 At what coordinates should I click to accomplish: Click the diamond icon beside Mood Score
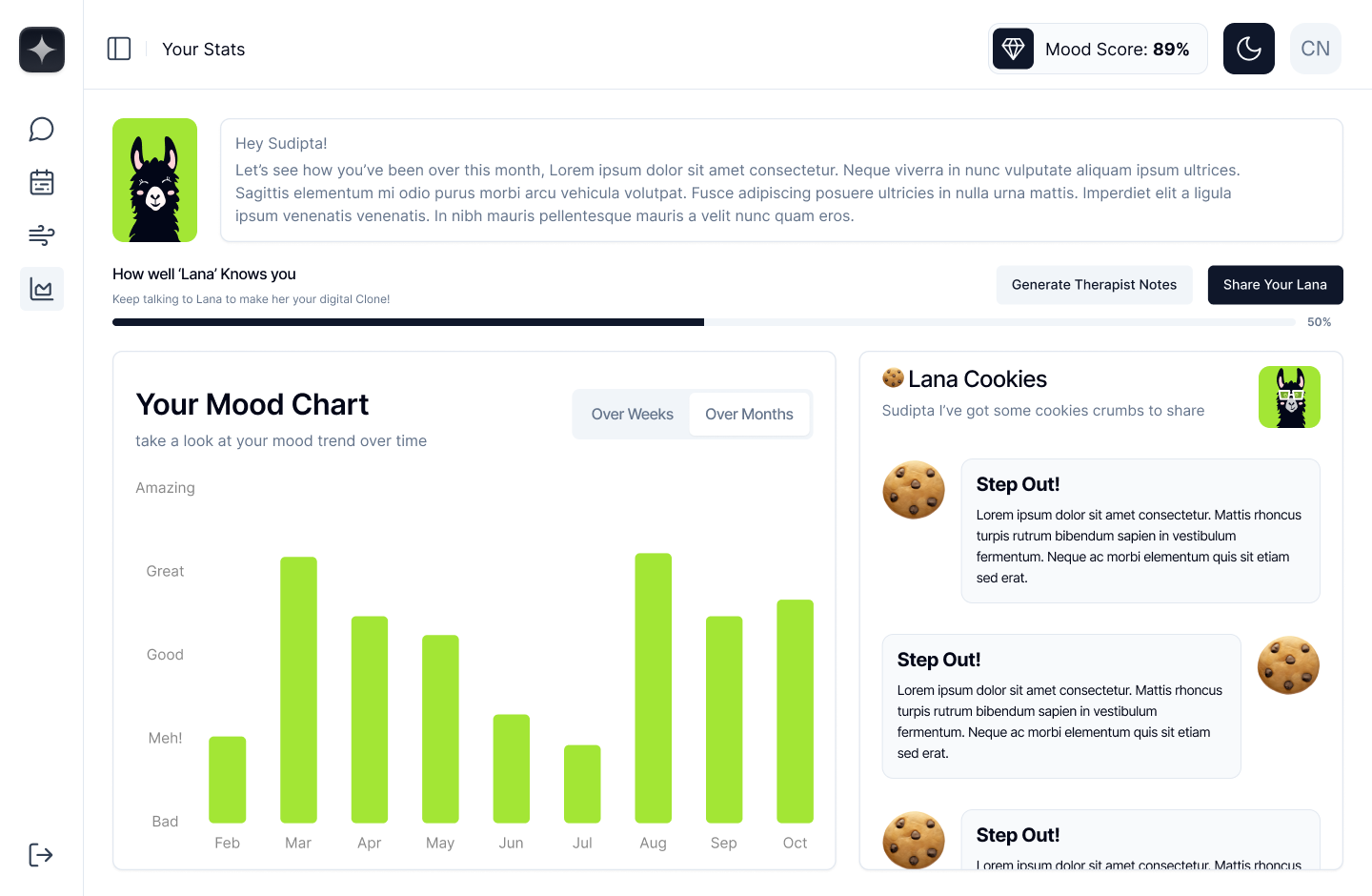pyautogui.click(x=1013, y=49)
